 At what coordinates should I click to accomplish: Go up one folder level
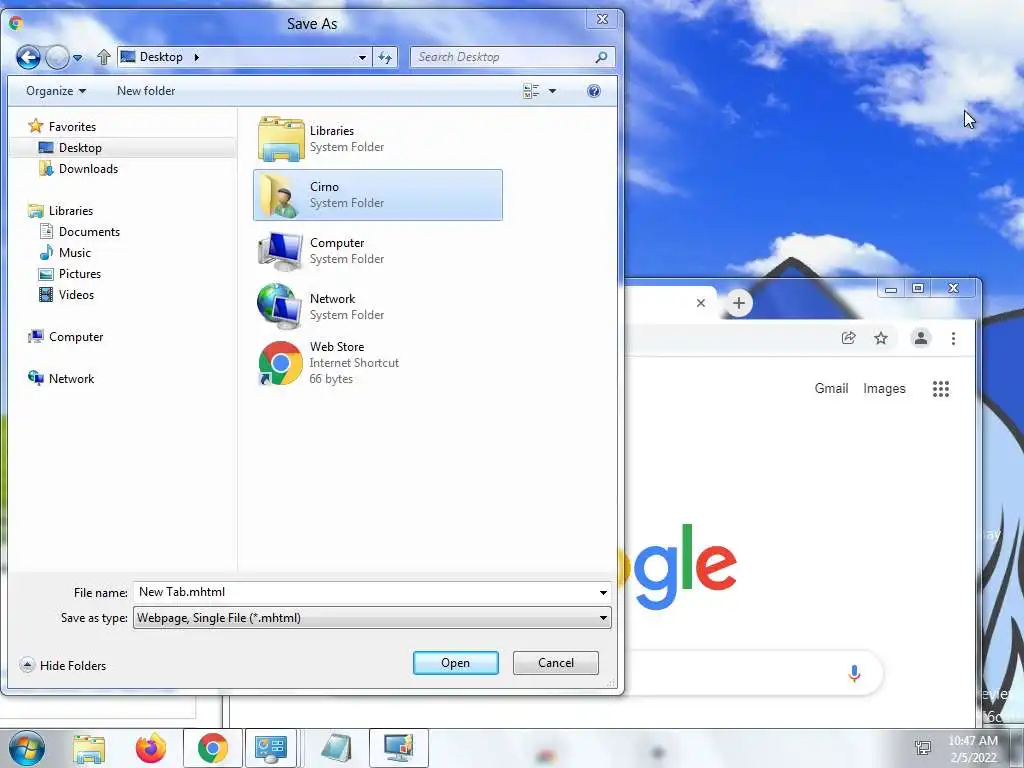[x=103, y=57]
